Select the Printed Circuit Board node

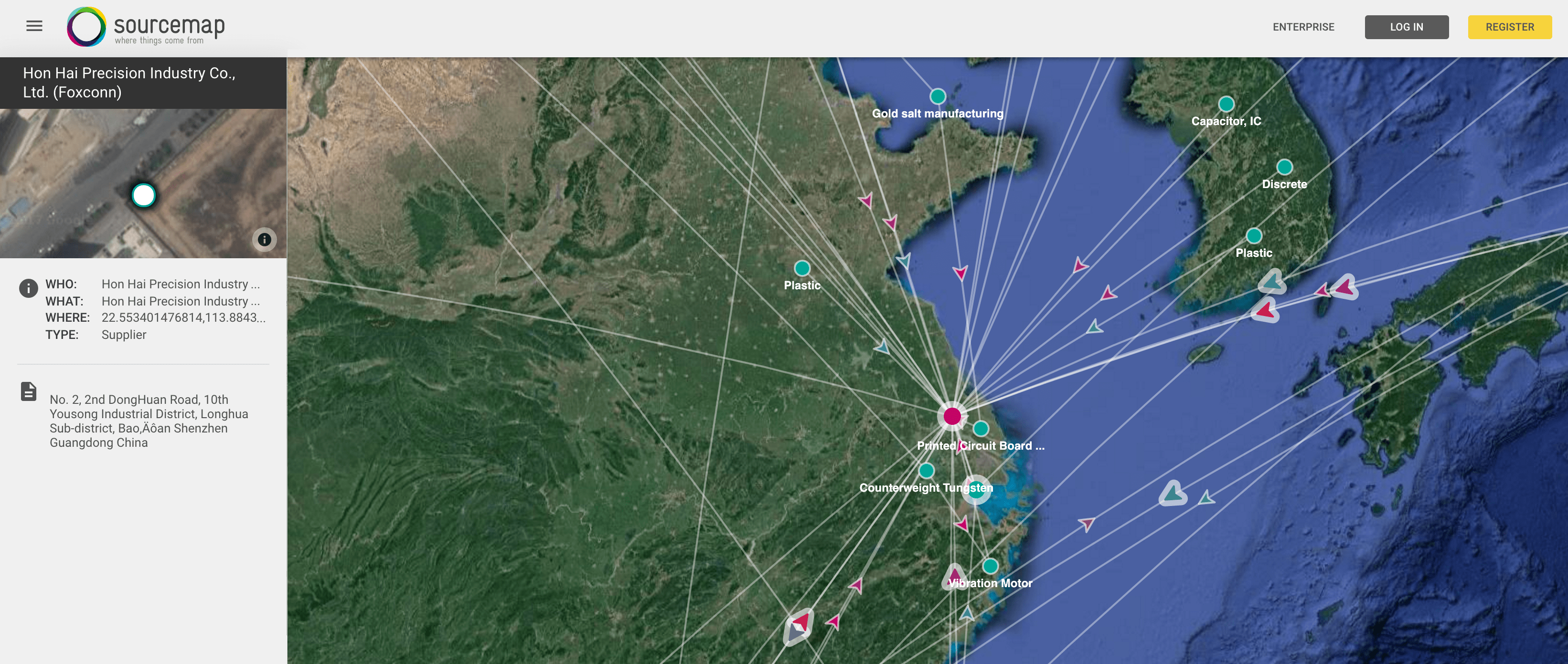[x=981, y=429]
